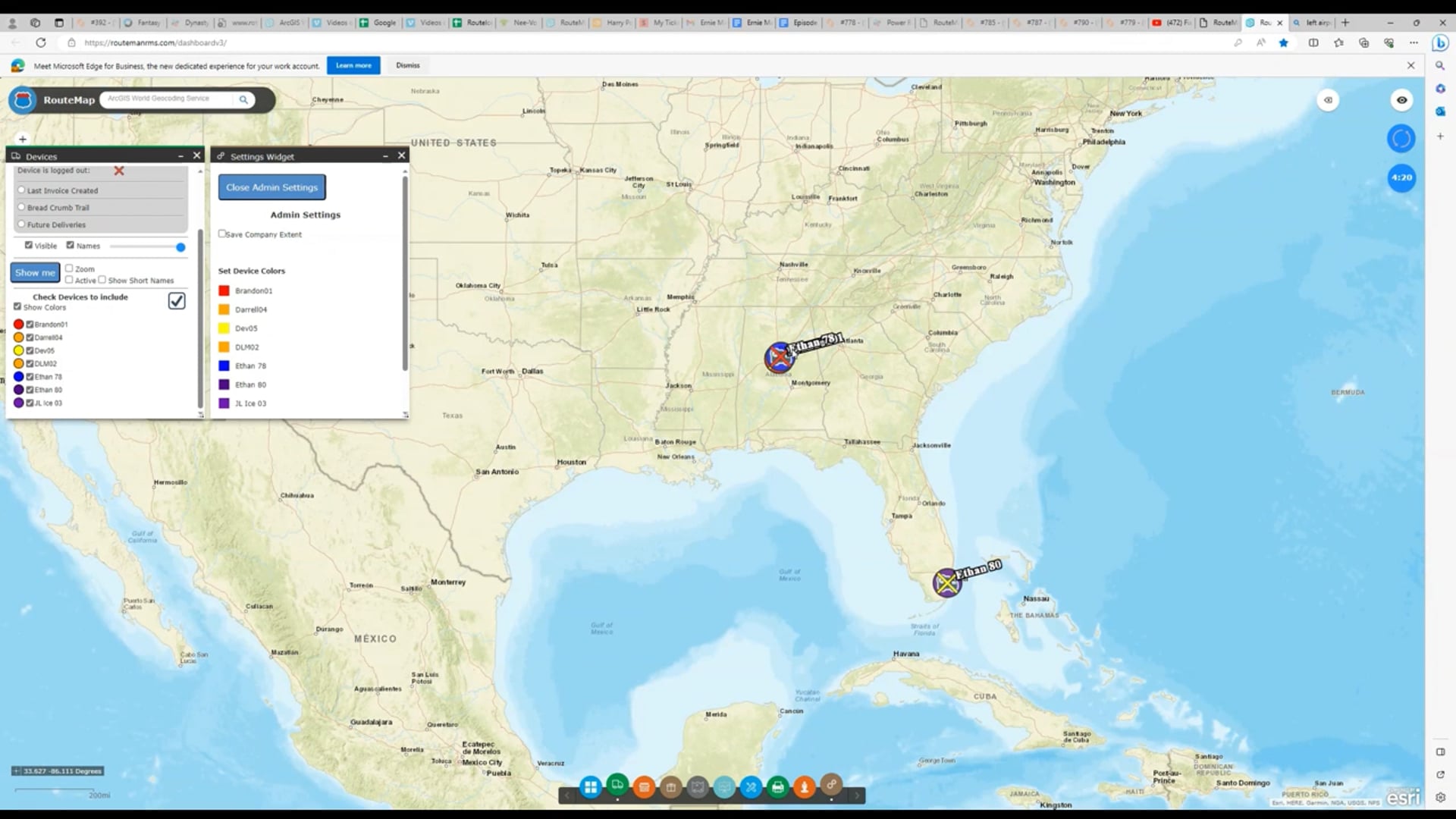Toggle the Visible checkbox in Devices panel
Image resolution: width=1456 pixels, height=819 pixels.
pos(29,245)
